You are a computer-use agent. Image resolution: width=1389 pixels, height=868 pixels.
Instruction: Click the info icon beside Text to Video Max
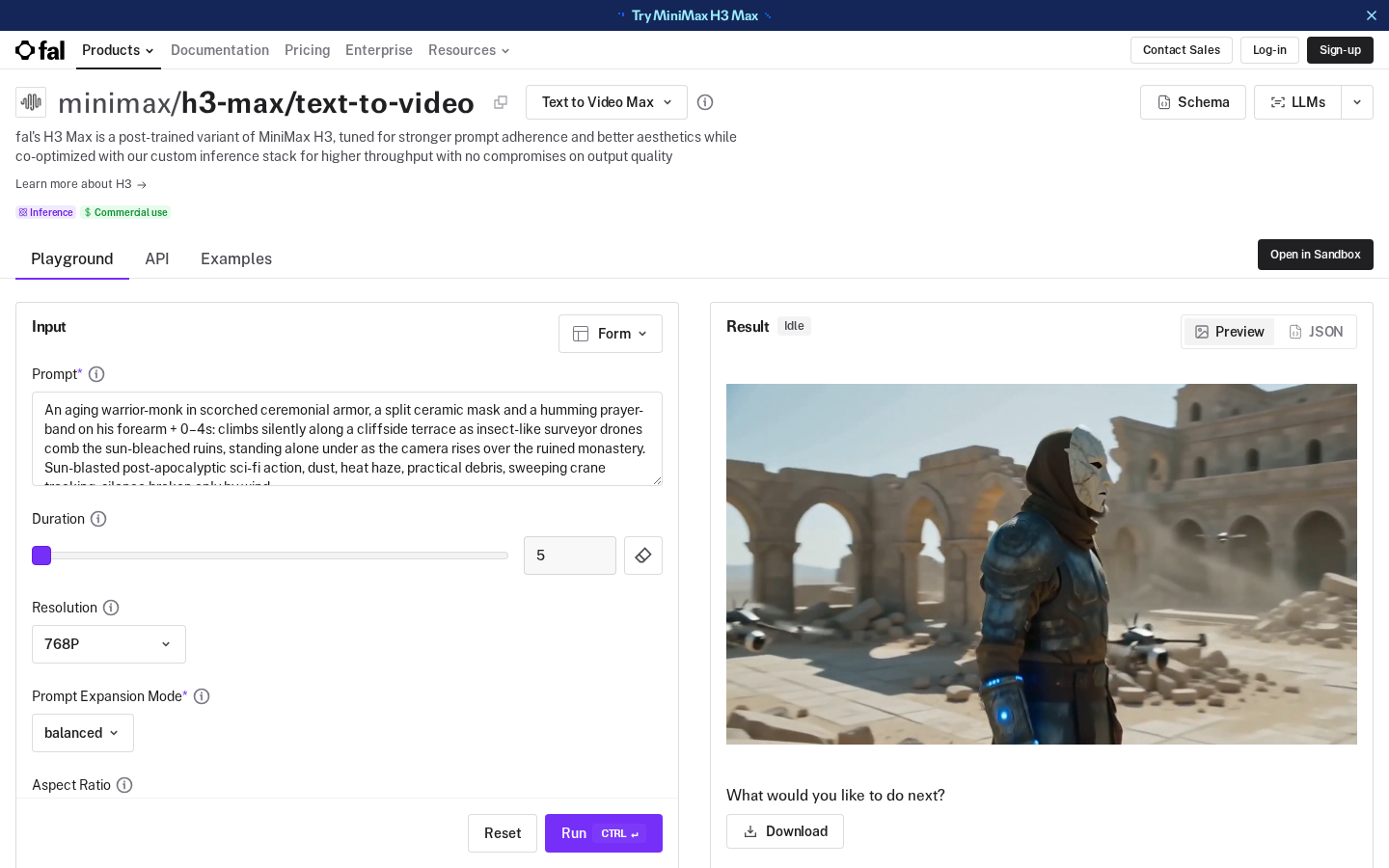705,102
